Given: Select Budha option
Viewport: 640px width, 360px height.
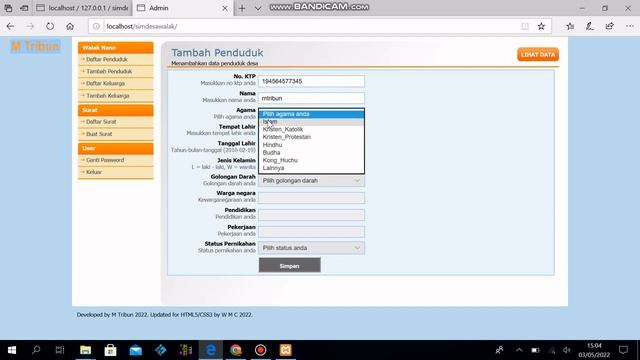Looking at the screenshot, I should (311, 153).
